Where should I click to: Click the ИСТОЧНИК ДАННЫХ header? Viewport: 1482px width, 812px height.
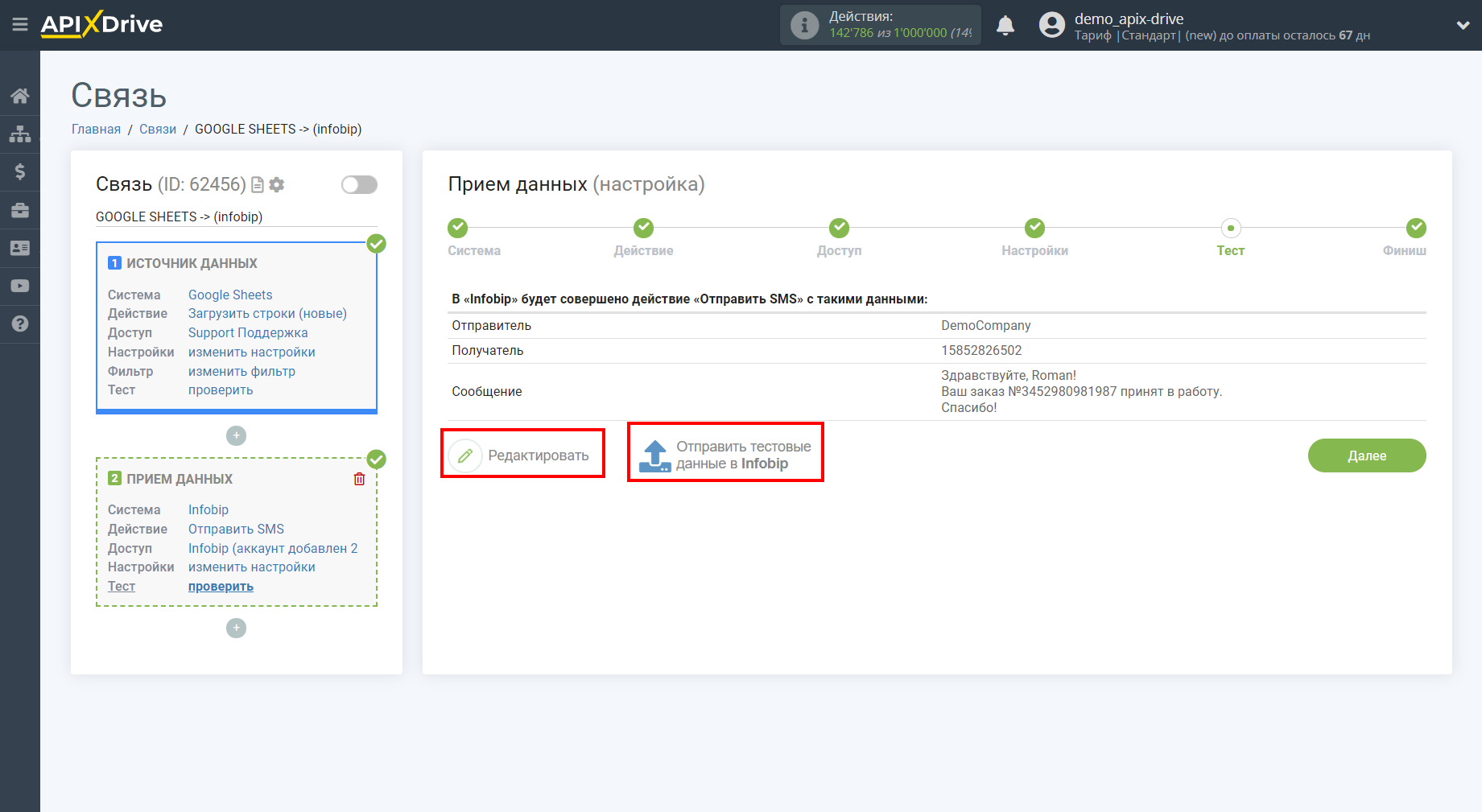[x=192, y=263]
